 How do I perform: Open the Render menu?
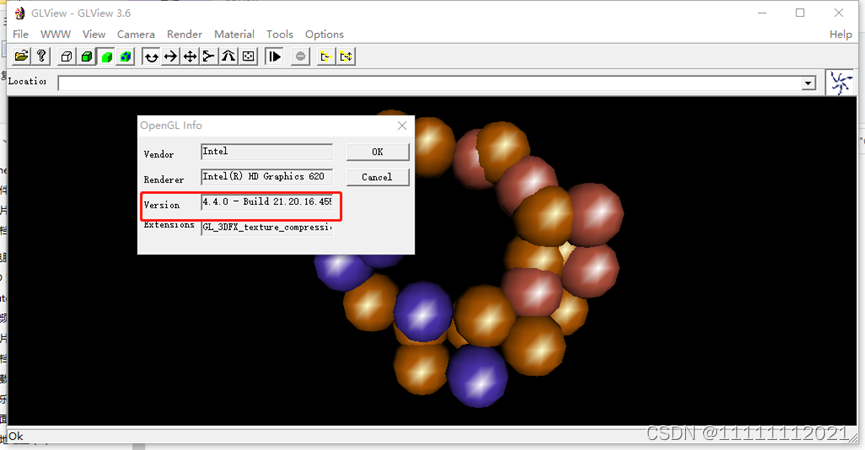184,34
